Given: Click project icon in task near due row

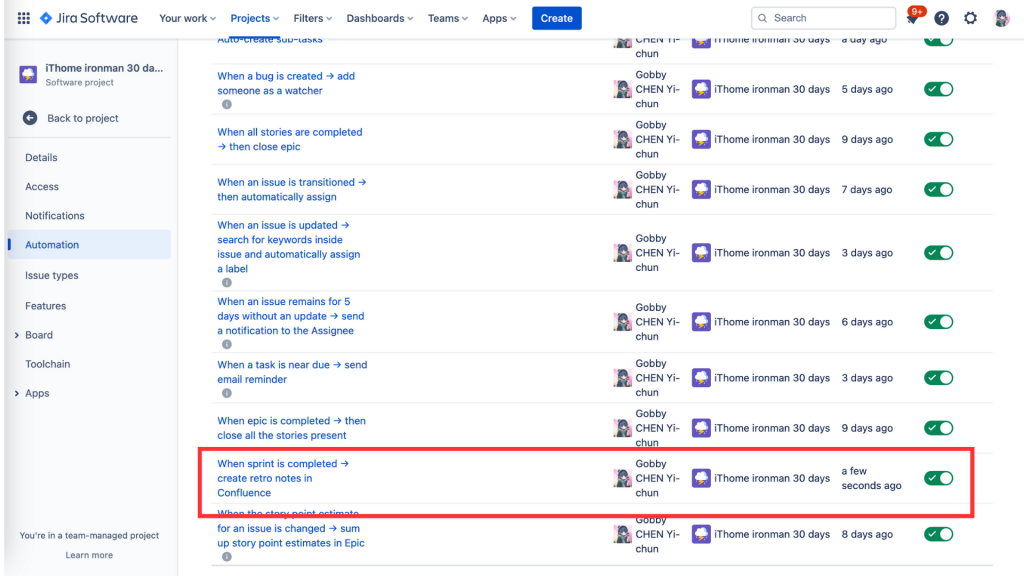Looking at the screenshot, I should pos(701,378).
